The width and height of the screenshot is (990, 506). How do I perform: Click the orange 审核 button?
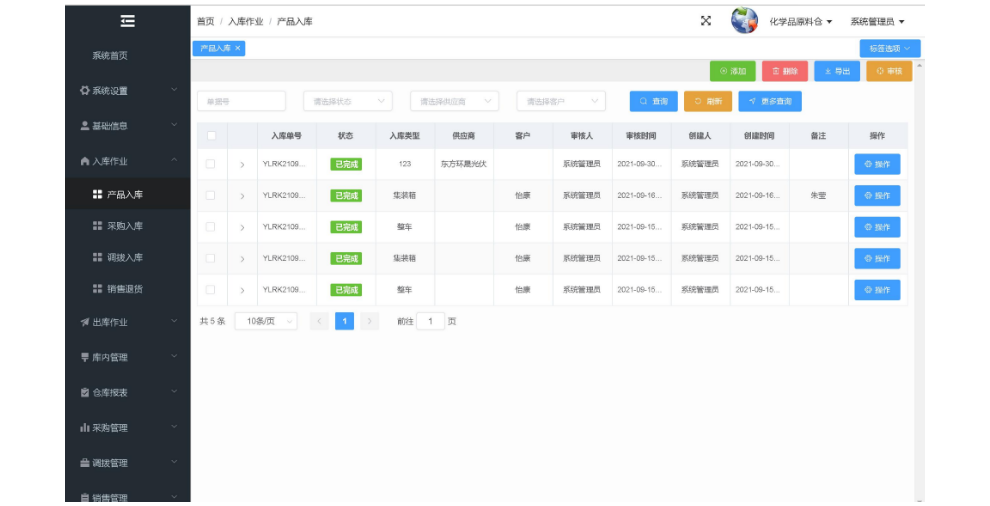coord(889,71)
